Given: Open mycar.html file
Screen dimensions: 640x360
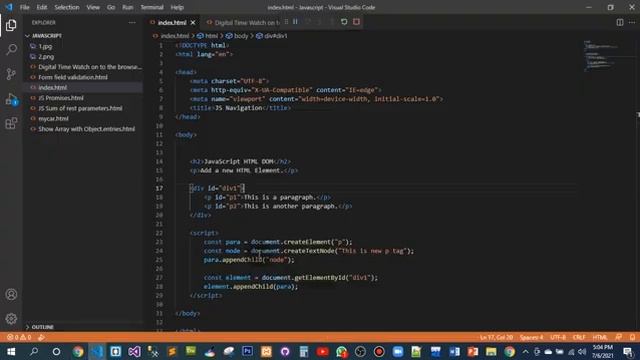Looking at the screenshot, I should 53,118.
